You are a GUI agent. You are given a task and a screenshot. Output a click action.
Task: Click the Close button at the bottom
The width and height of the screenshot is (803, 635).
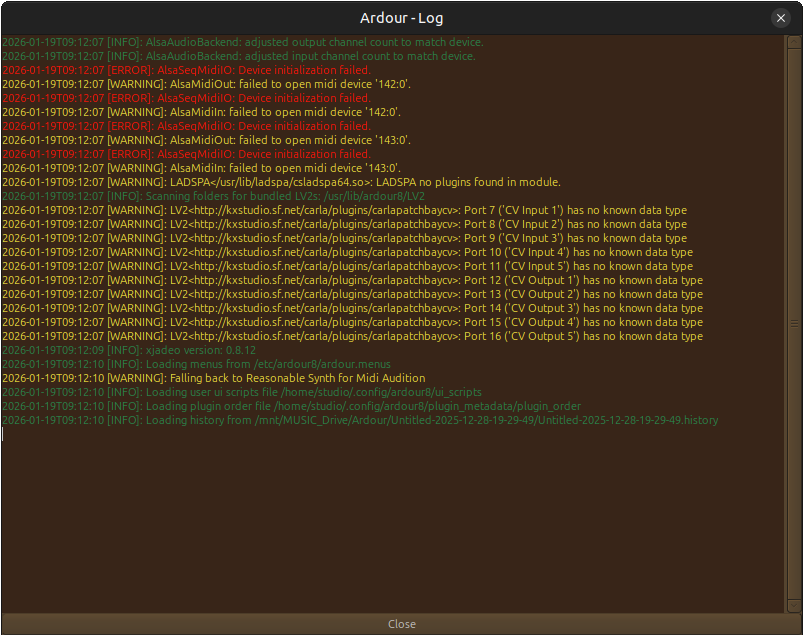tap(401, 624)
